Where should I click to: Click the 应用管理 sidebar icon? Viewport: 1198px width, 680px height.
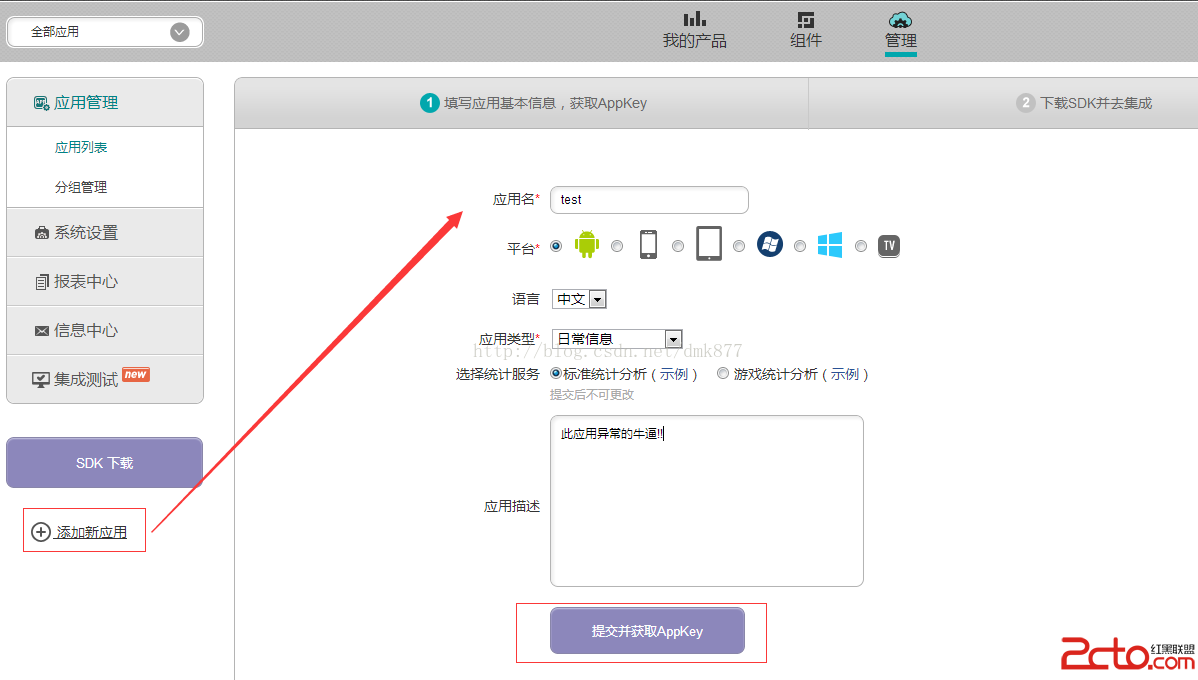41,102
